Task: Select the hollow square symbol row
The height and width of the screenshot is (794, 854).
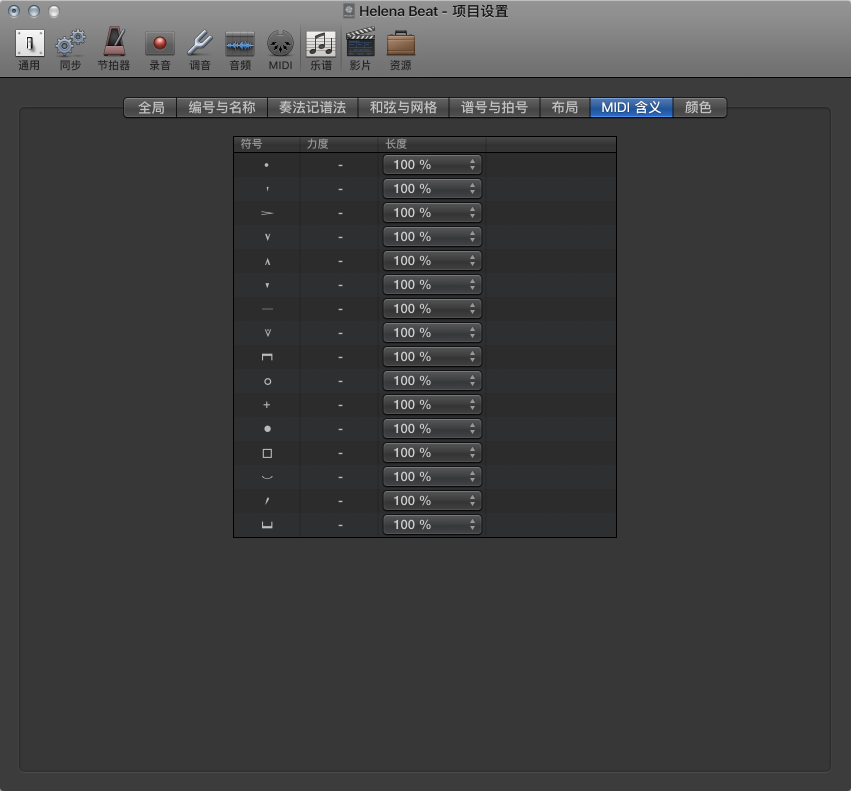Action: pyautogui.click(x=267, y=453)
